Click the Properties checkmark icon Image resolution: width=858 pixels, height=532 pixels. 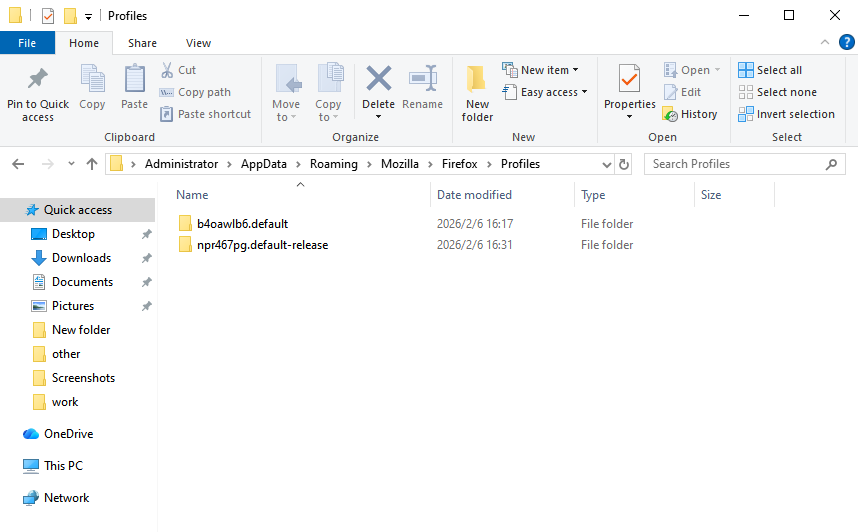pos(629,78)
